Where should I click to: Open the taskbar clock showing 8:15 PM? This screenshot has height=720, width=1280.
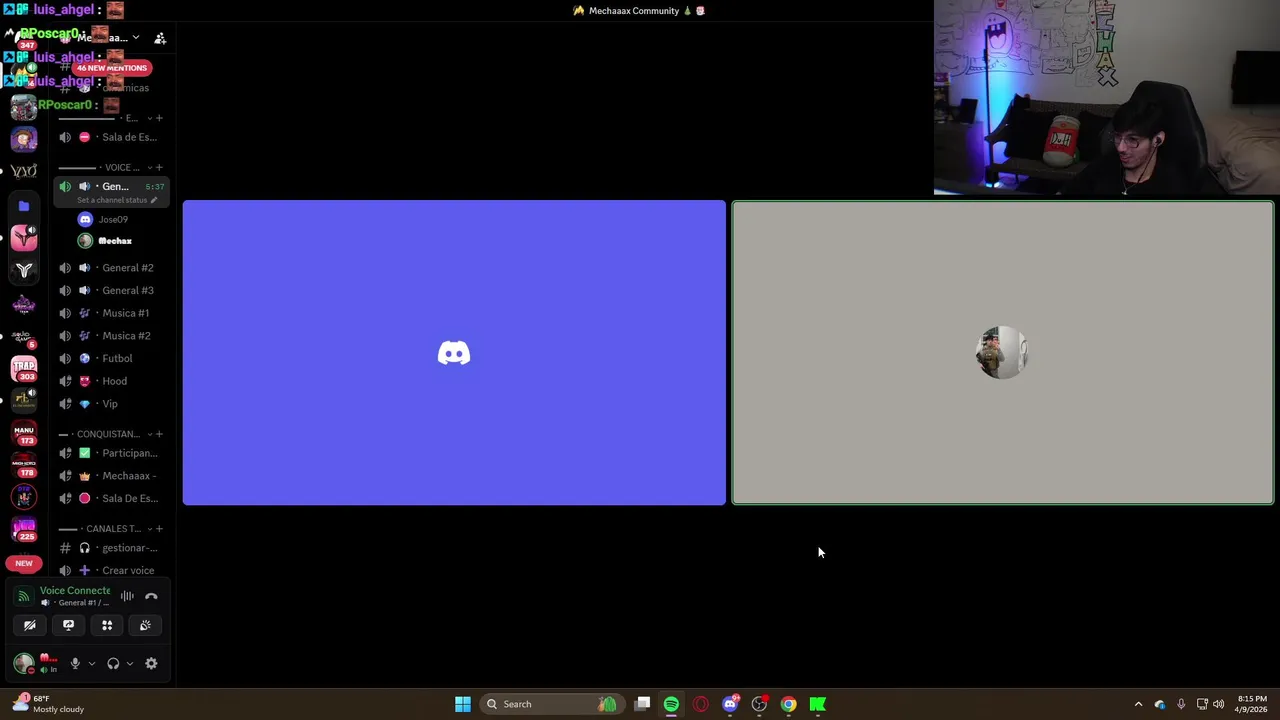1252,704
